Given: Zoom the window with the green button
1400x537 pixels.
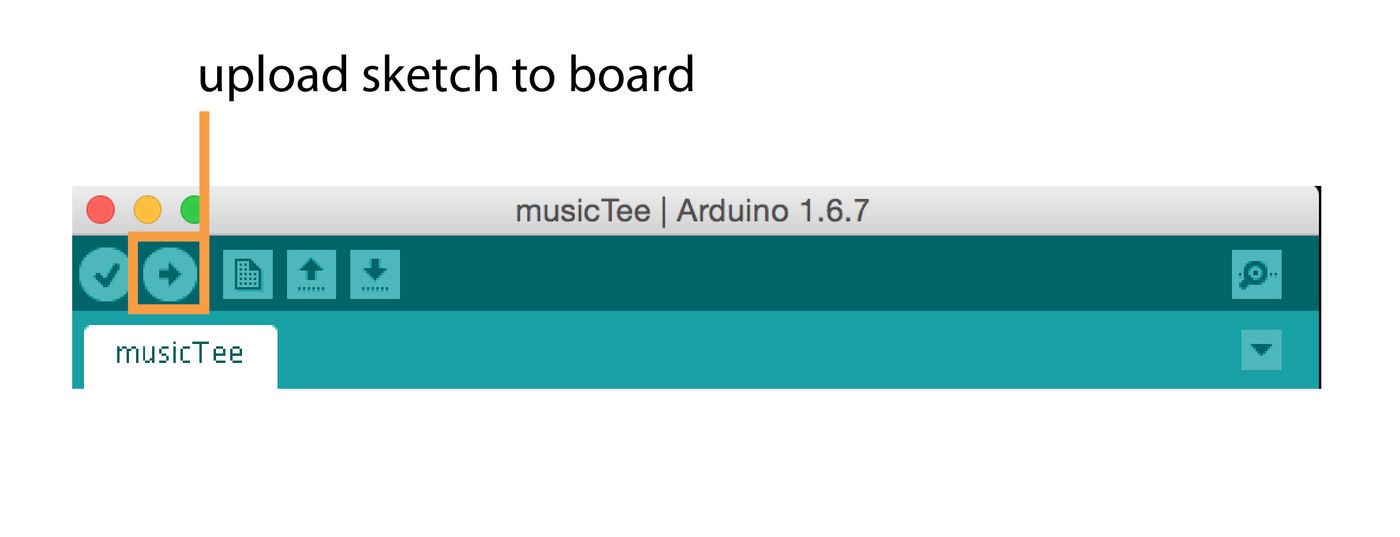Looking at the screenshot, I should coord(190,210).
